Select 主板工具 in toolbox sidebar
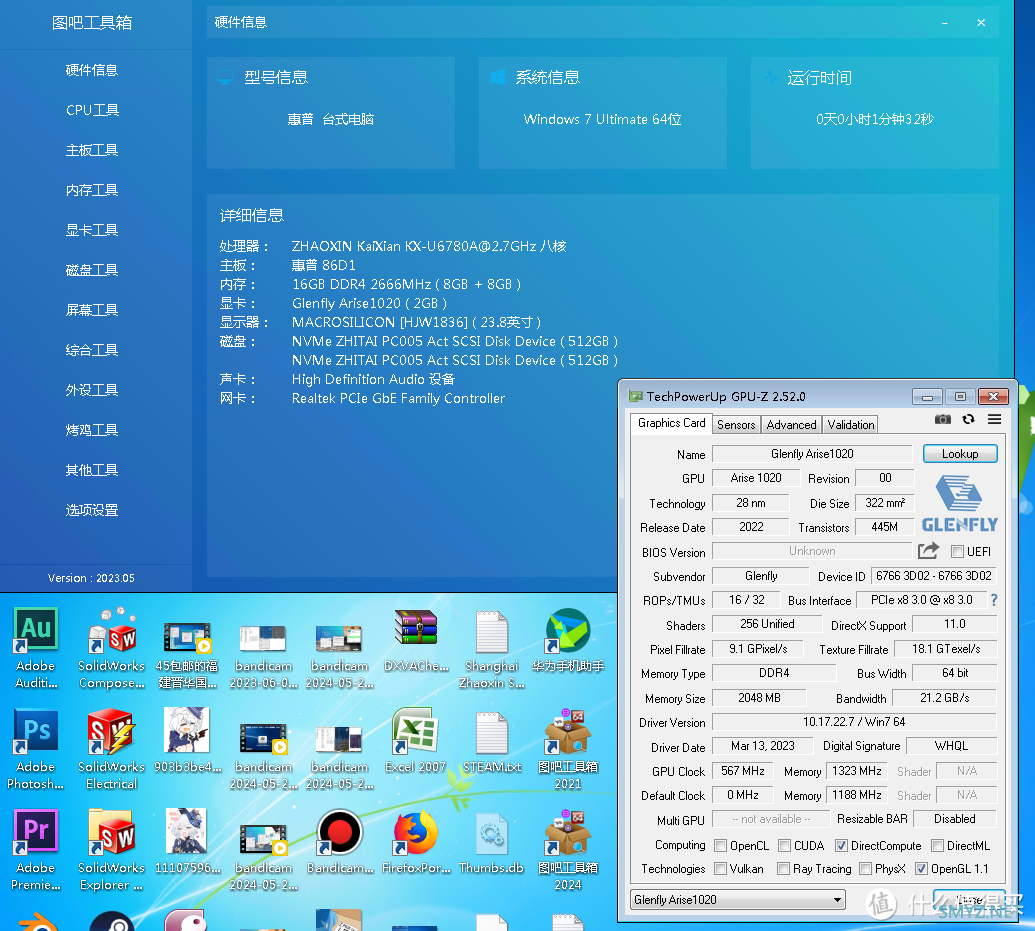Image resolution: width=1035 pixels, height=931 pixels. click(92, 150)
